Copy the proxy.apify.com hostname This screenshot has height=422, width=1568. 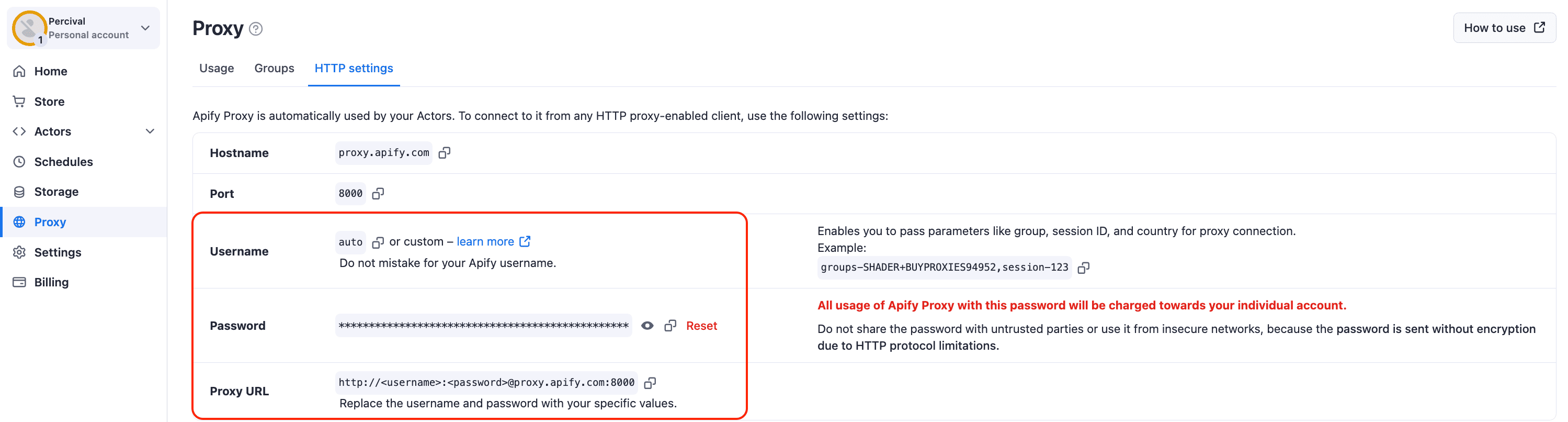[x=444, y=152]
